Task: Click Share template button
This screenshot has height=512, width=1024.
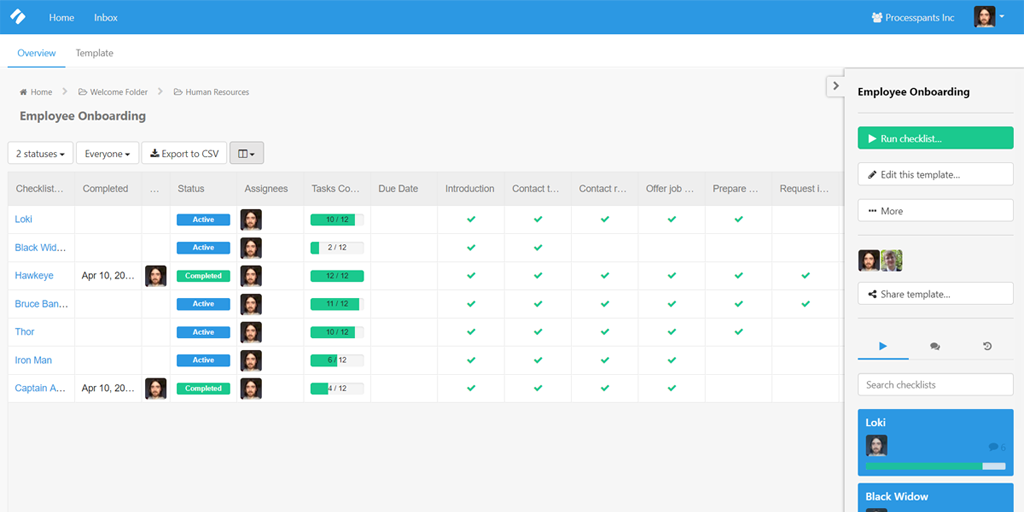Action: tap(935, 294)
